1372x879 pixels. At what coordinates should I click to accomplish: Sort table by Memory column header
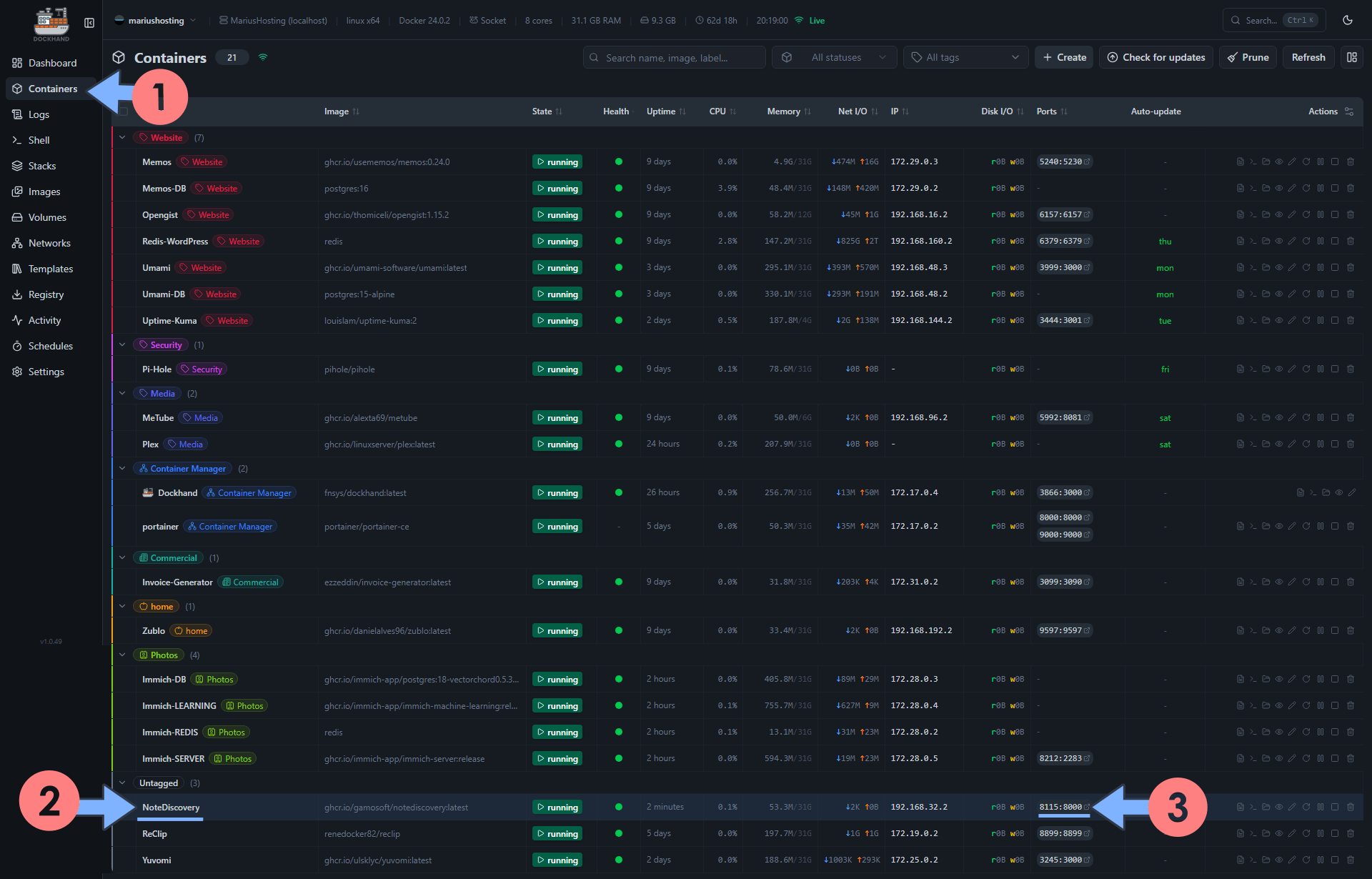[x=788, y=111]
